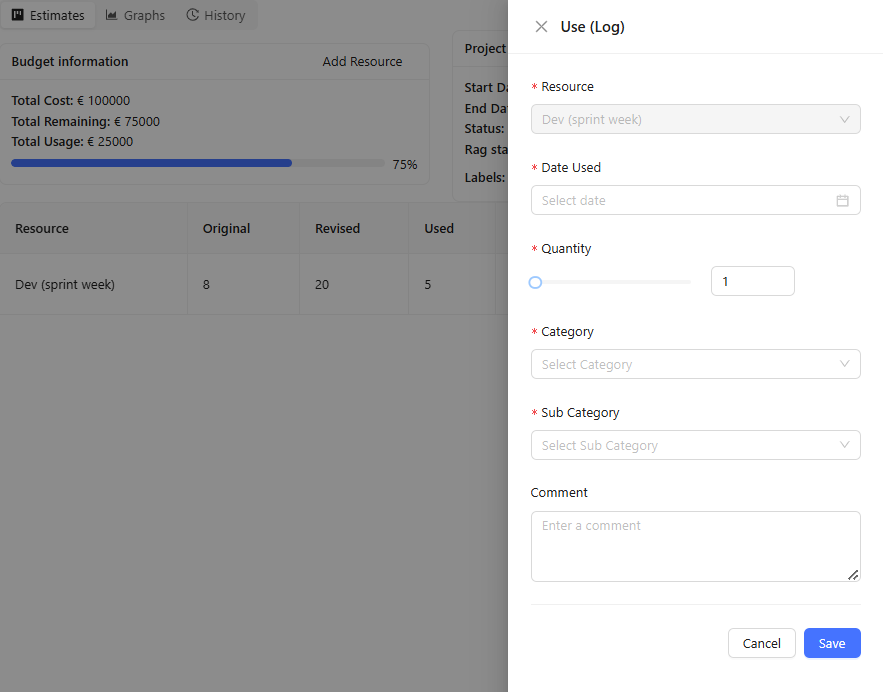The width and height of the screenshot is (893, 692).
Task: Click the Graphs chart icon
Action: pyautogui.click(x=112, y=15)
